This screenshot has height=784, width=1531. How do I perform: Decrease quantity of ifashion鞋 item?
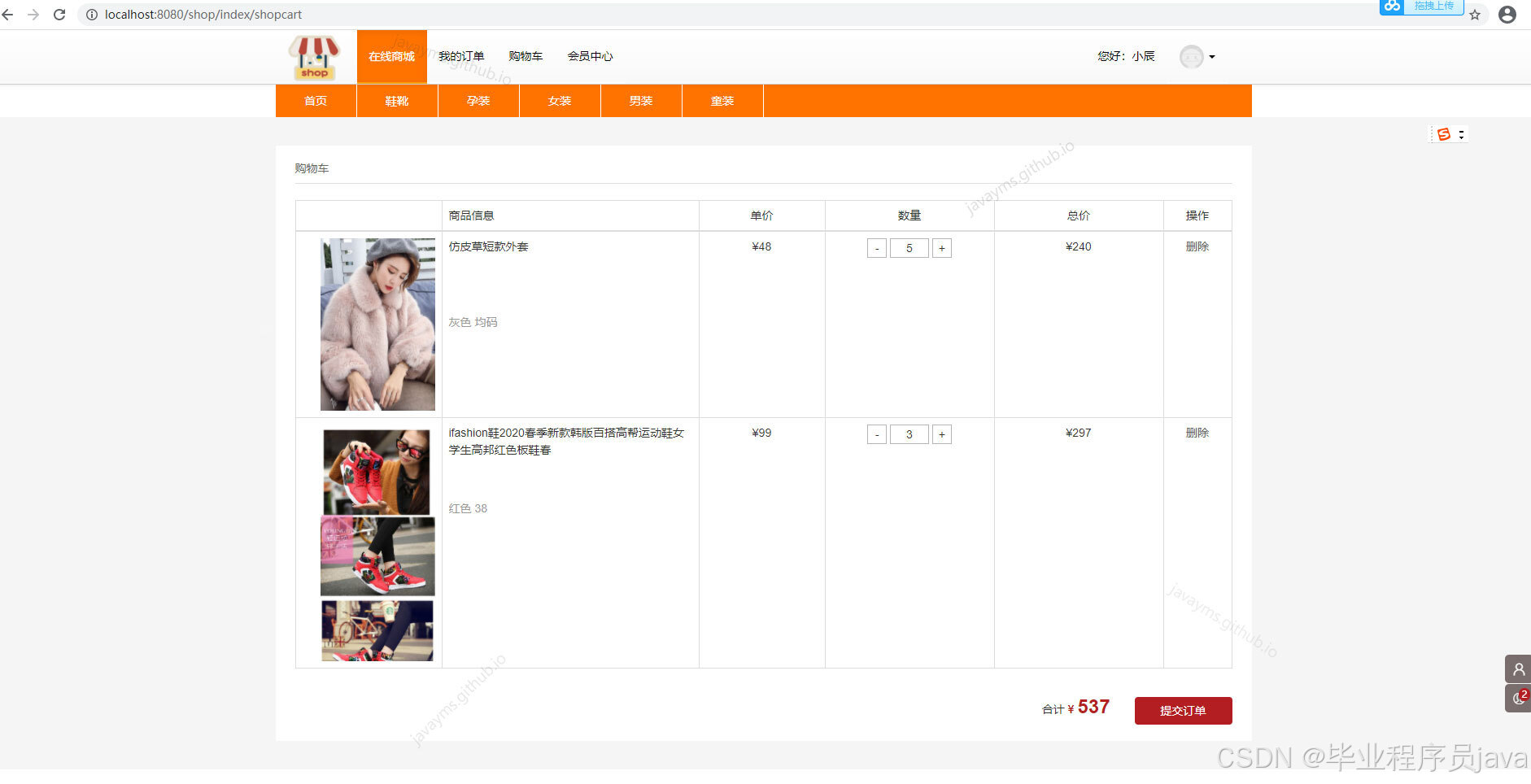coord(877,434)
